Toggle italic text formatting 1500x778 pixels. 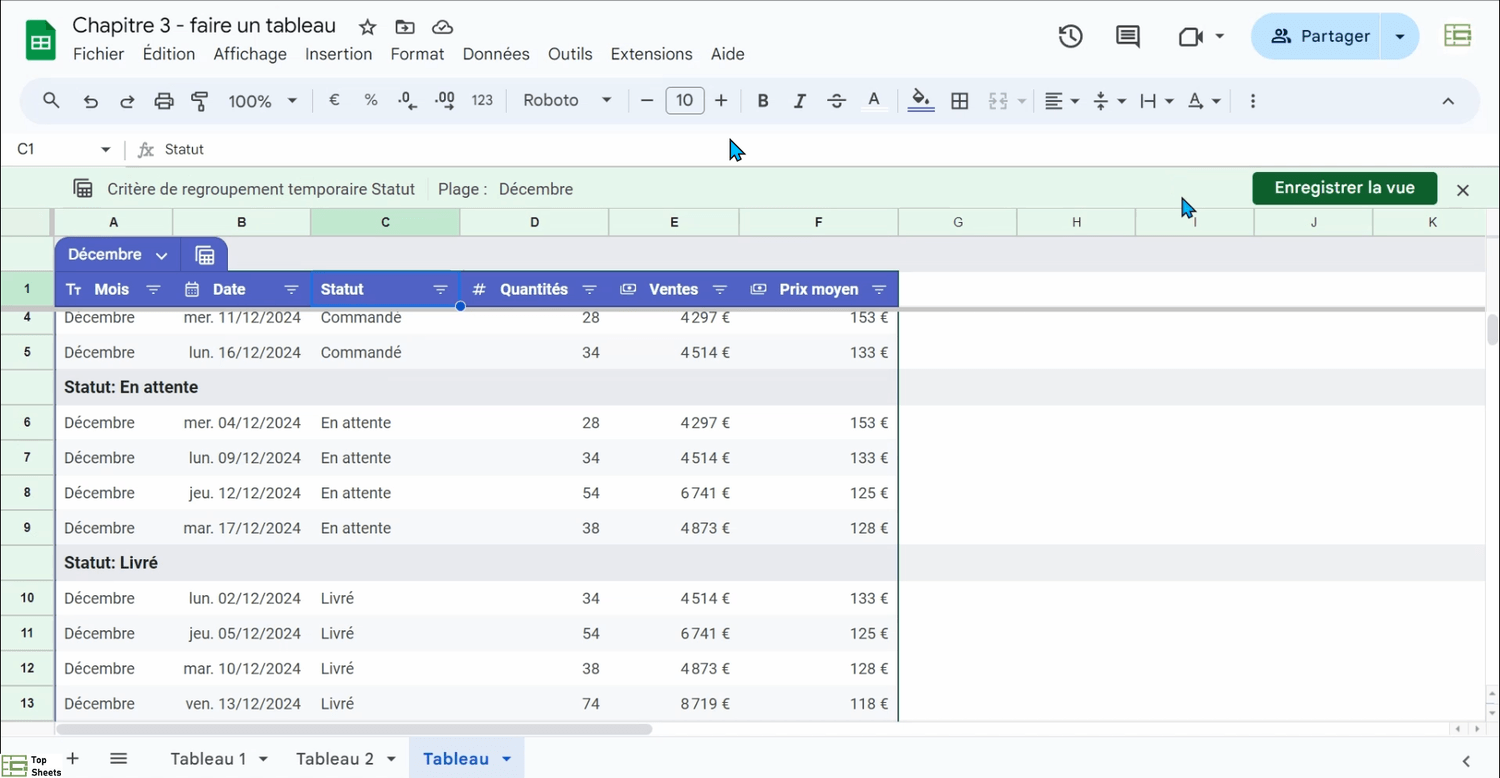click(x=799, y=101)
